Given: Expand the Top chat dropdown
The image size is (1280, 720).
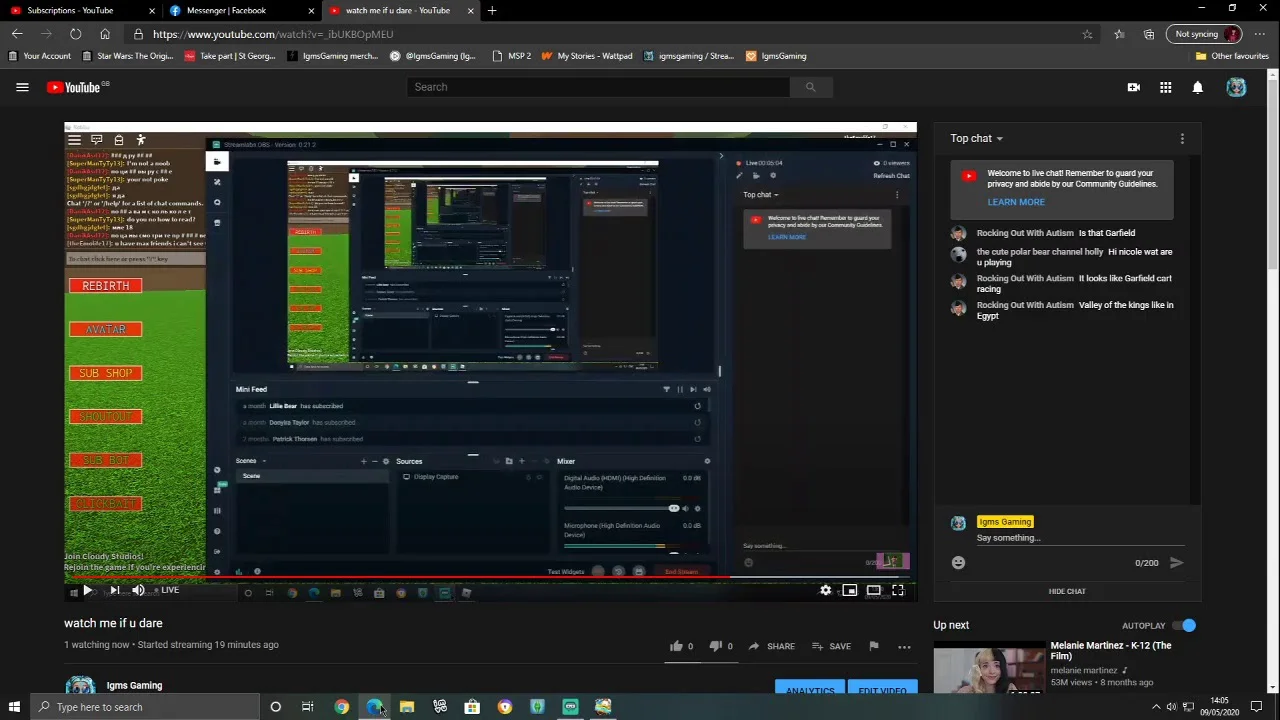Looking at the screenshot, I should point(976,138).
